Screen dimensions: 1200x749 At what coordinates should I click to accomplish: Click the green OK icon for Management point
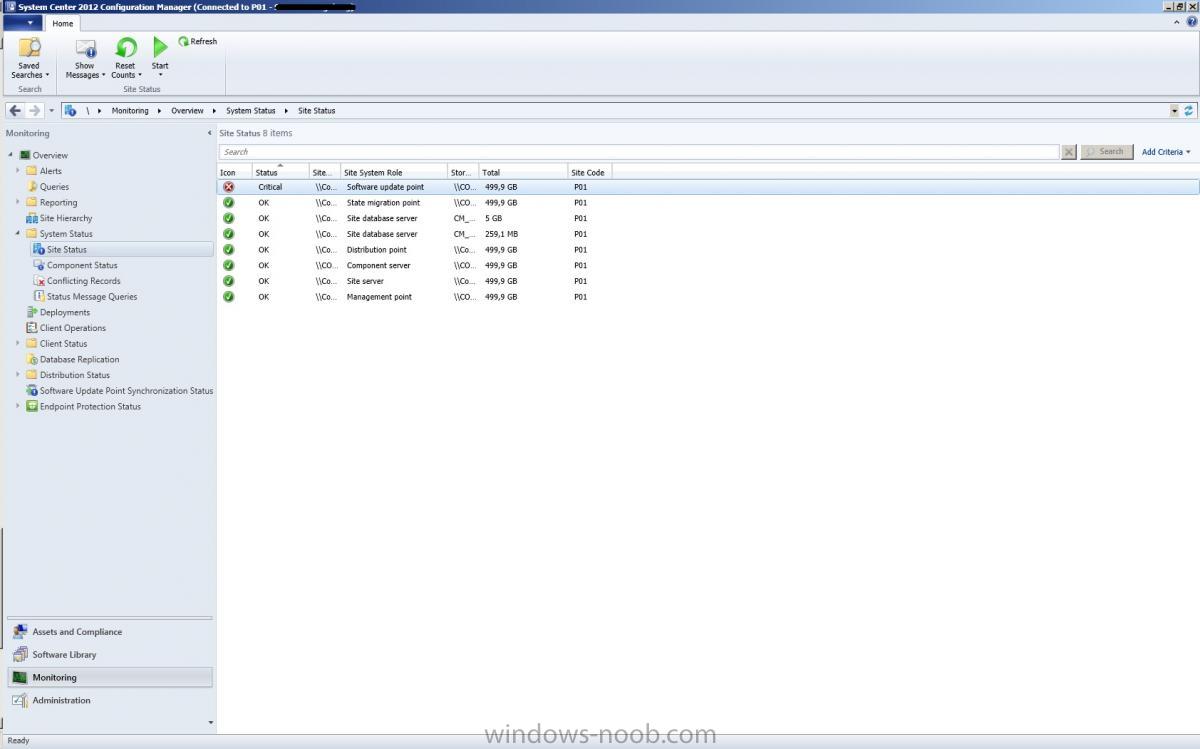pos(229,297)
